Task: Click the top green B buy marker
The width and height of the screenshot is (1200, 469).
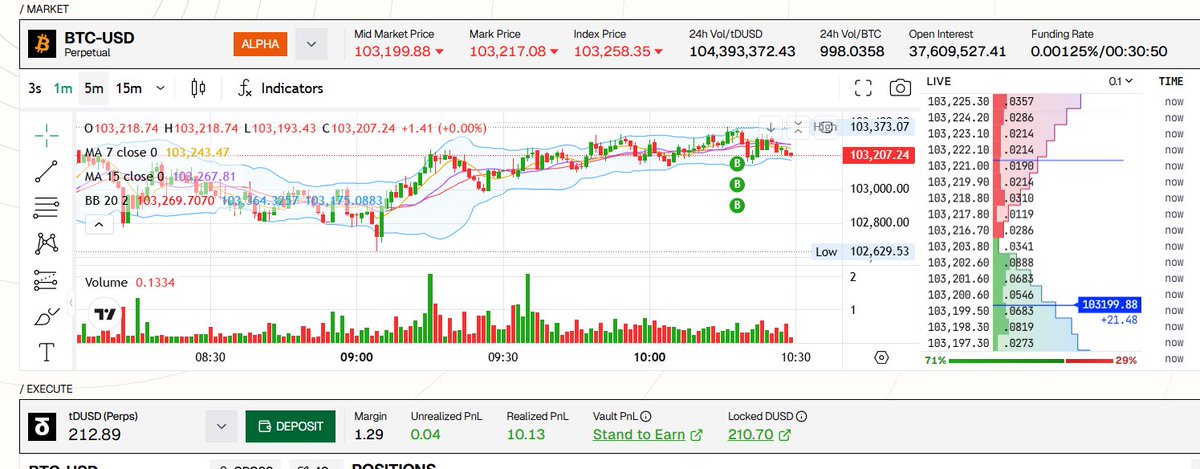Action: pyautogui.click(x=737, y=162)
